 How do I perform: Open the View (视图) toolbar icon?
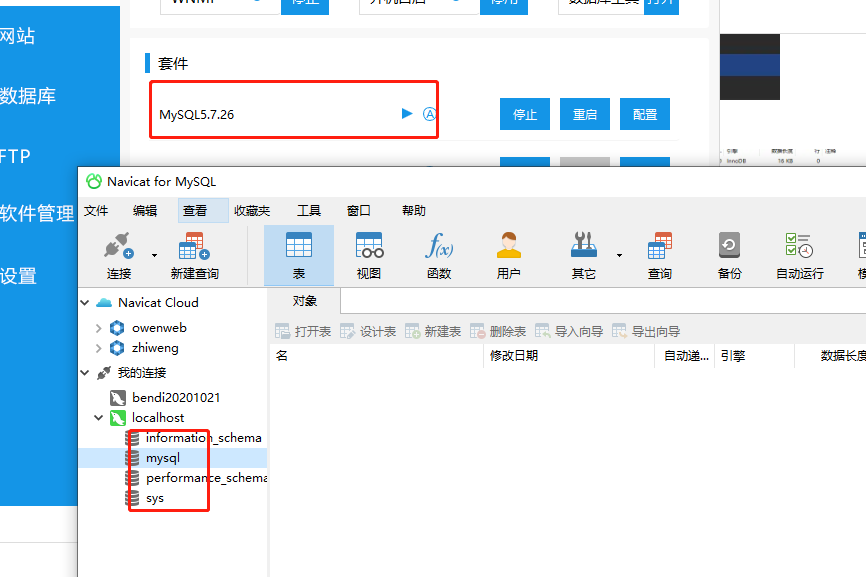point(369,246)
